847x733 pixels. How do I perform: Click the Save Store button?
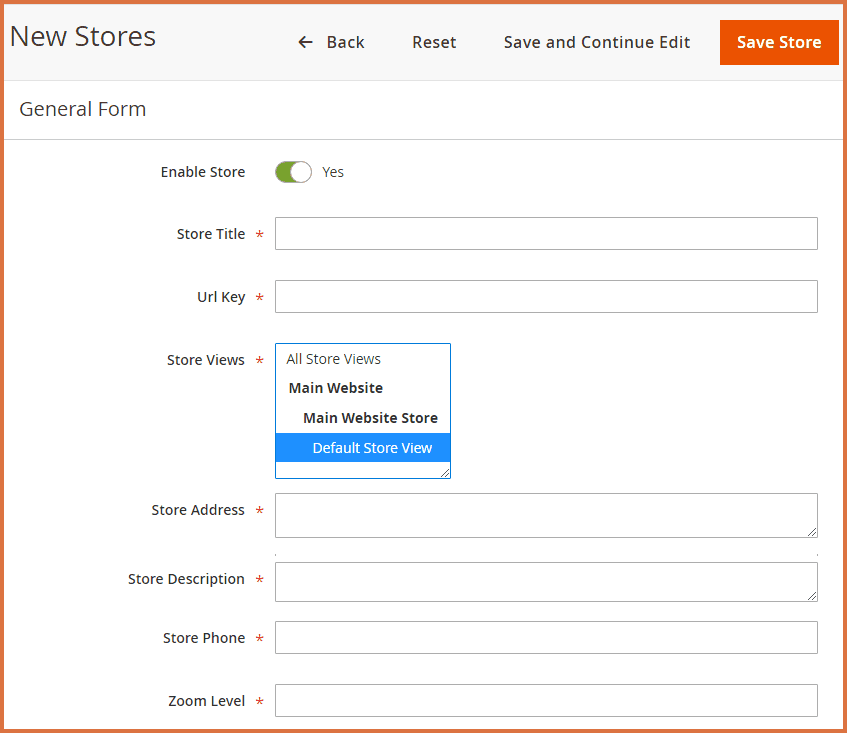point(779,42)
